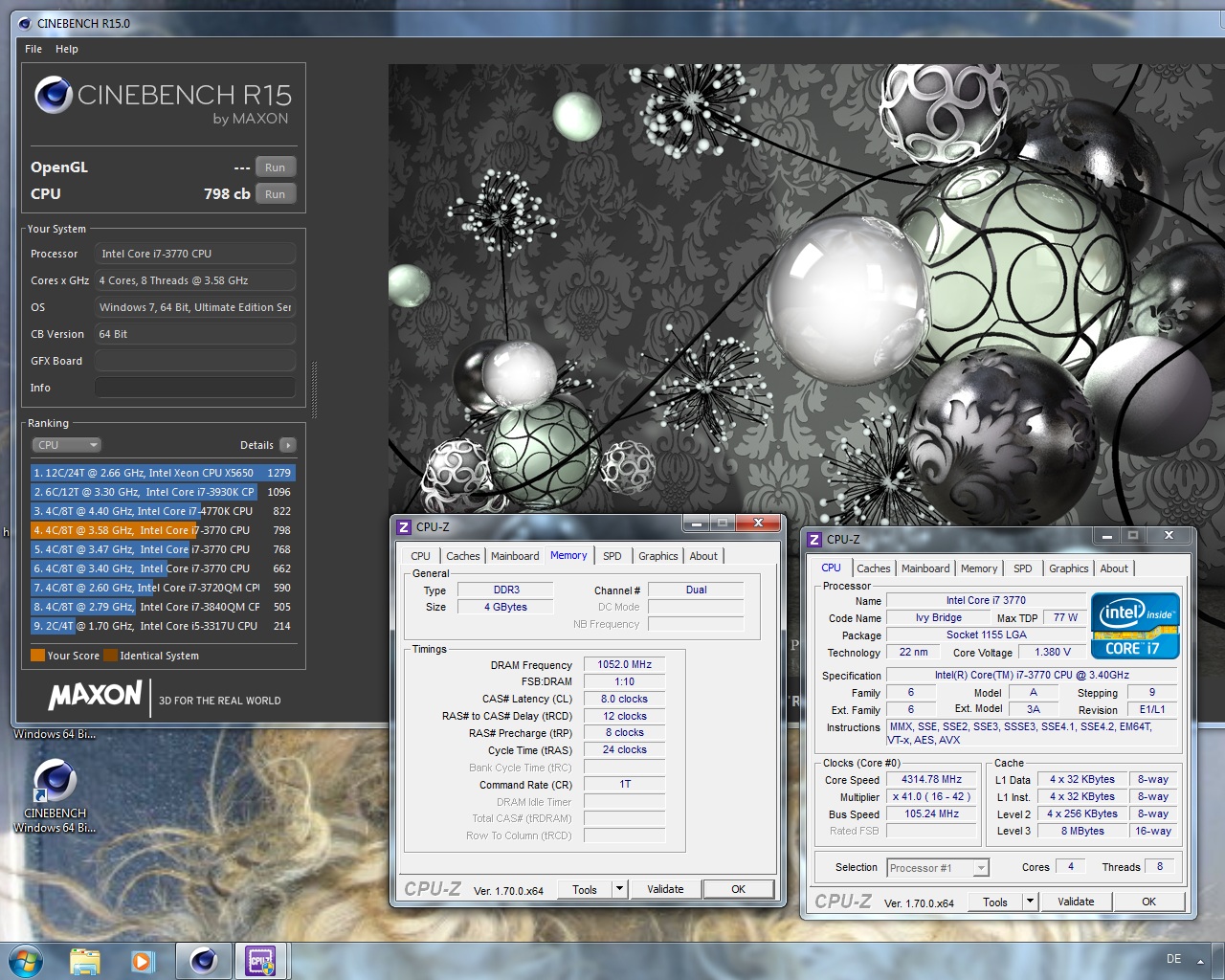Switch to the Cinebench taskbar button
The width and height of the screenshot is (1225, 980).
[x=203, y=960]
